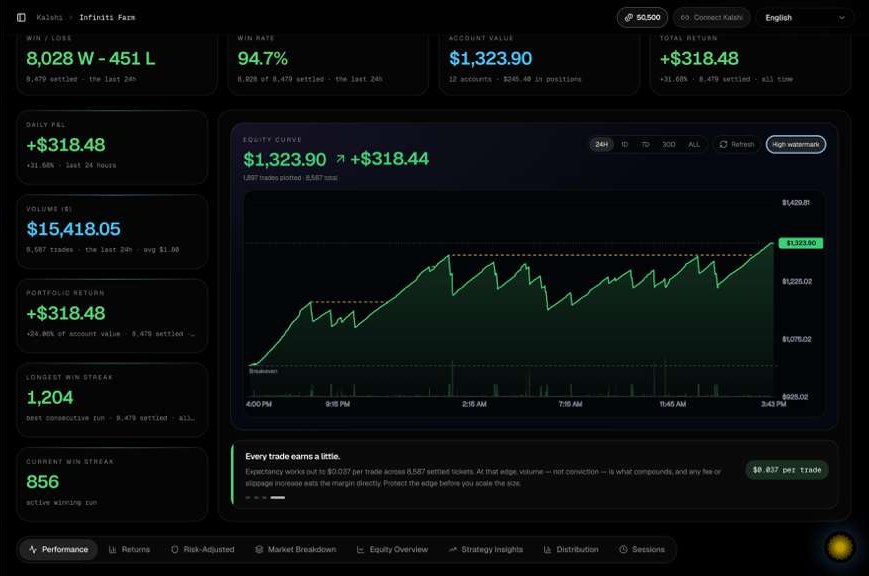Click the +$318.44 equity change figure
This screenshot has height=576, width=869.
click(390, 160)
